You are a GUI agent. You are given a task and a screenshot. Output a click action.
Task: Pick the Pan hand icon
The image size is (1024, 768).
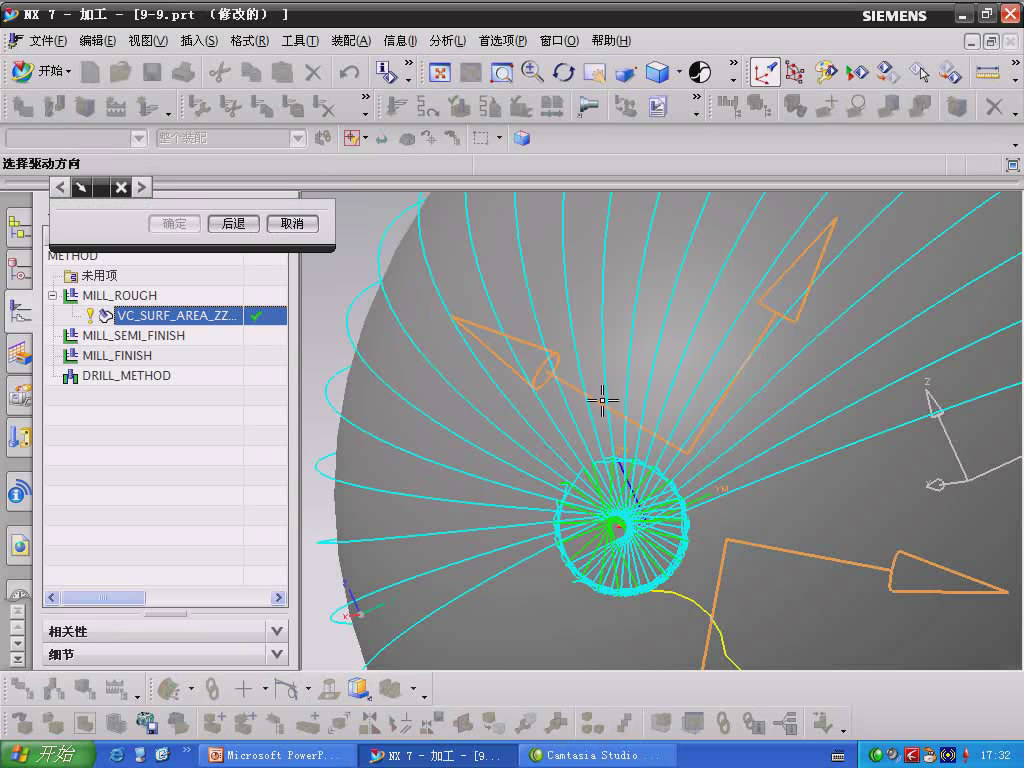(595, 72)
